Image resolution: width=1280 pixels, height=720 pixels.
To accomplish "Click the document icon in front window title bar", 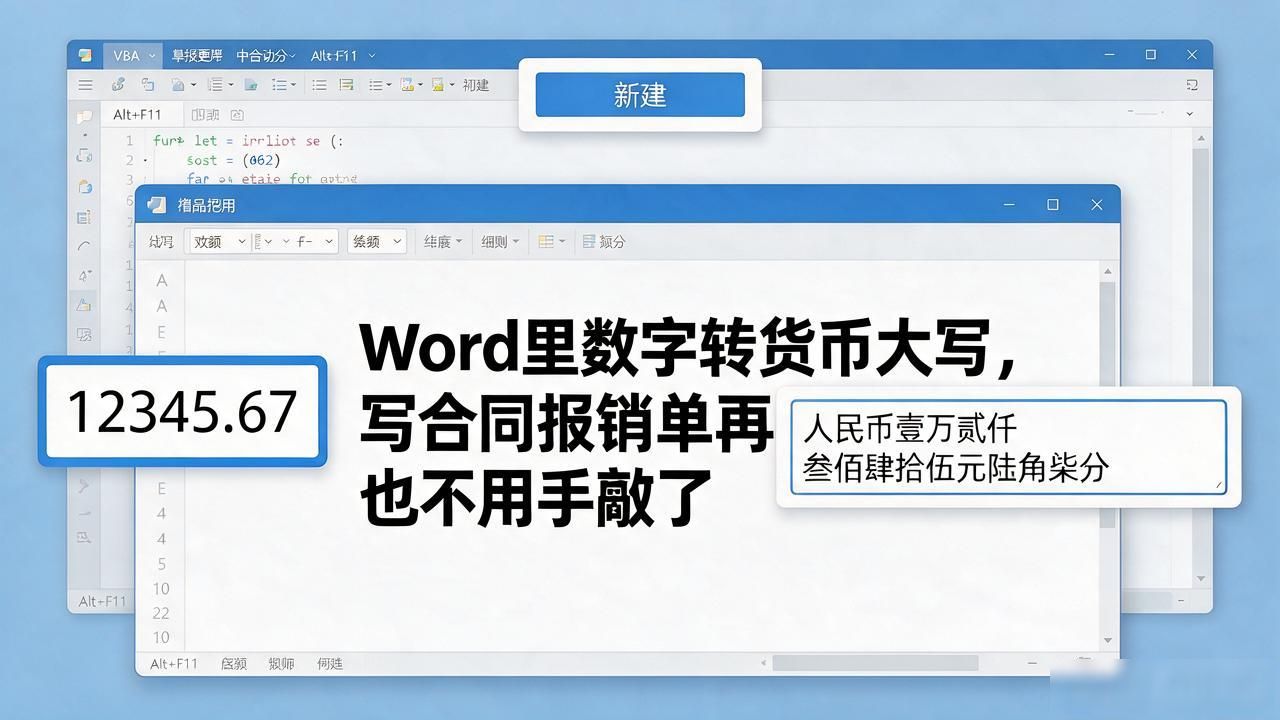I will 156,205.
